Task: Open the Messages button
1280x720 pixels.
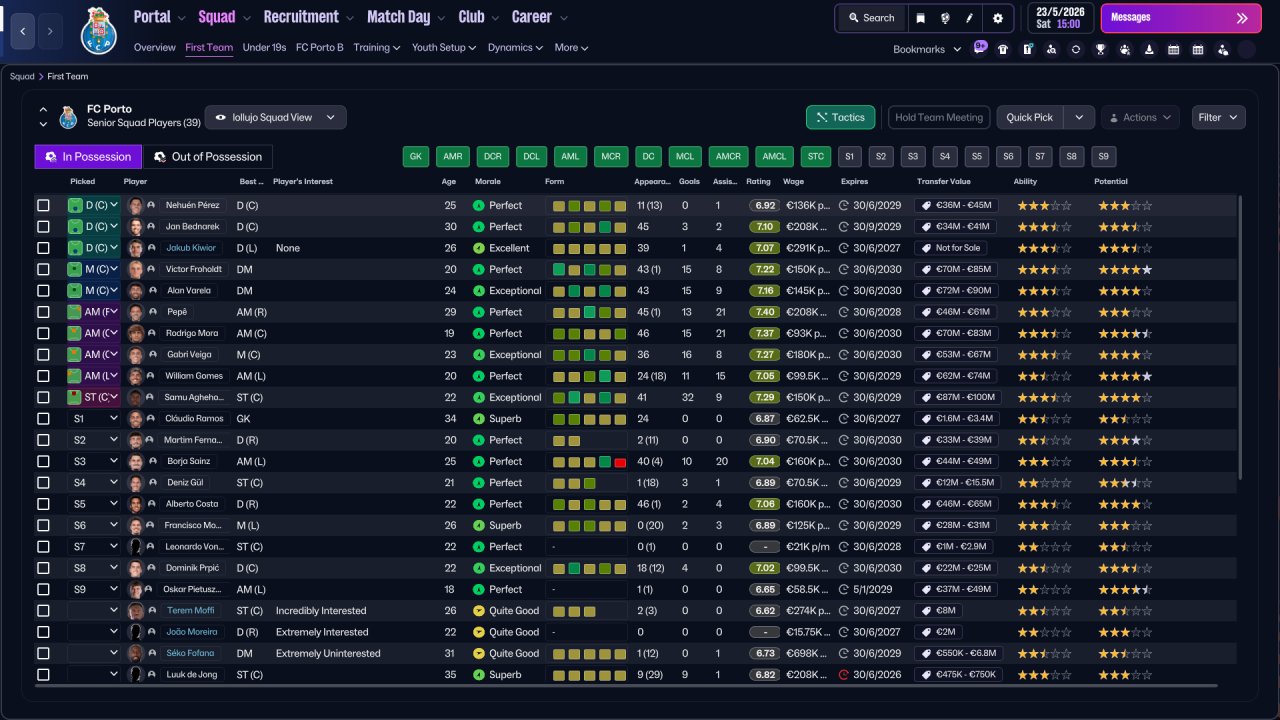Action: click(x=1180, y=18)
